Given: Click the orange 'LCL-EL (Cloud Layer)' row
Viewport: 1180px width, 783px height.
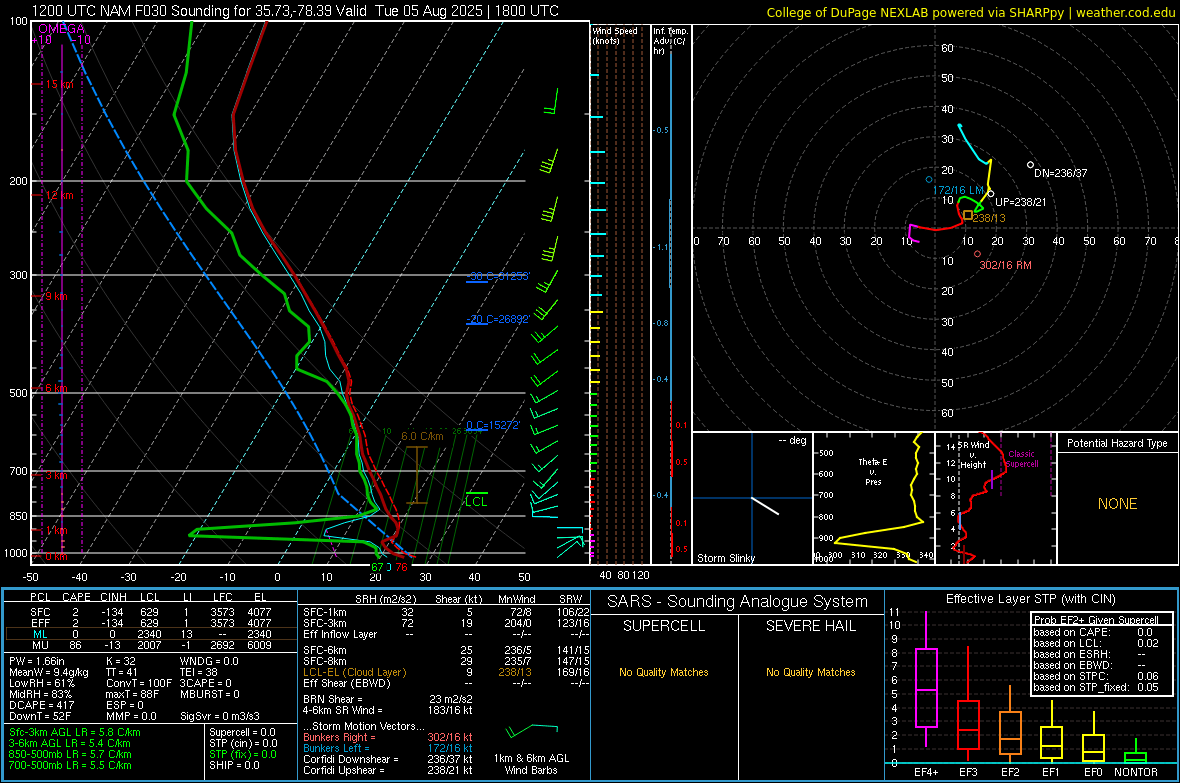Looking at the screenshot, I should coord(354,672).
